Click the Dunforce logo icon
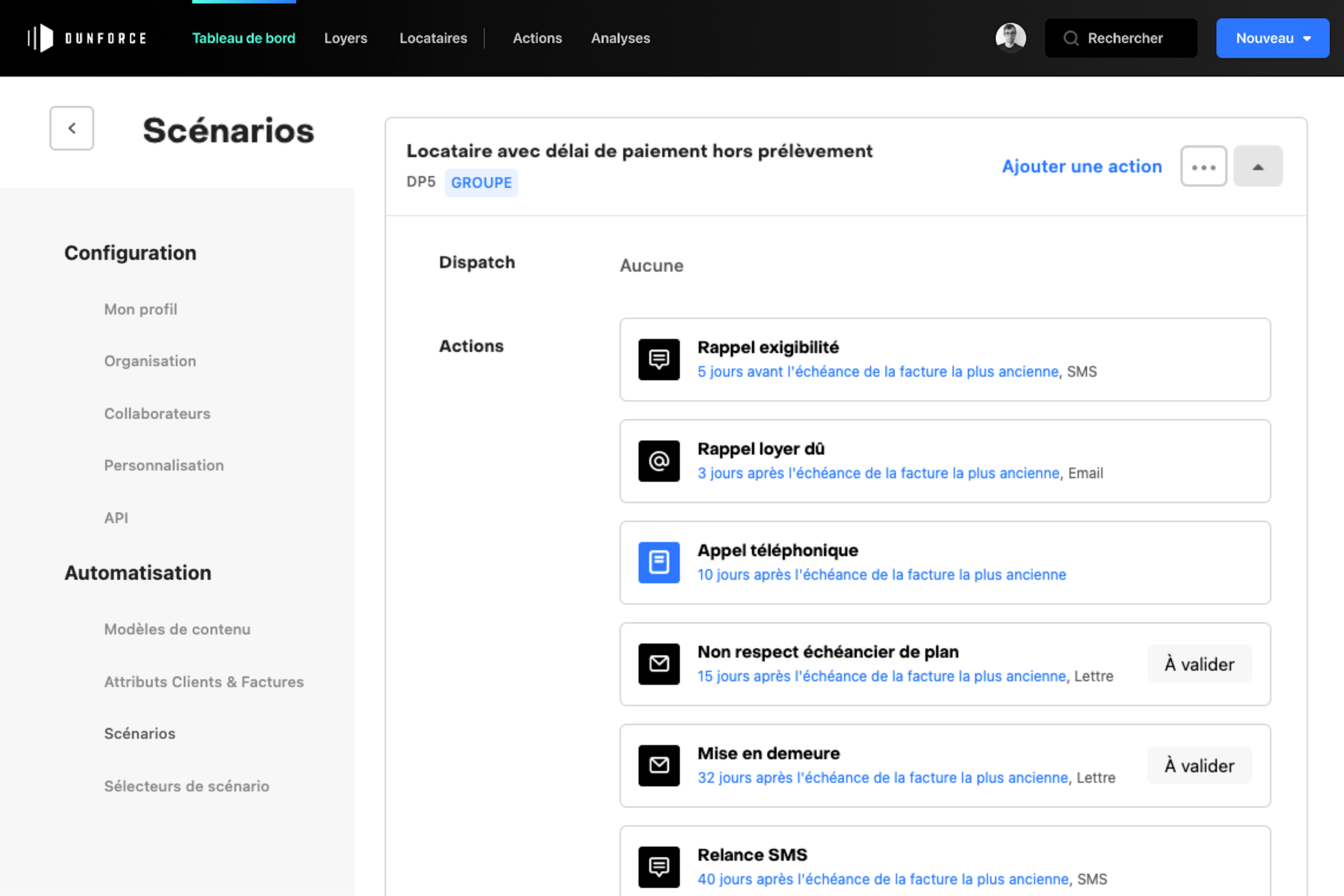 [x=41, y=38]
